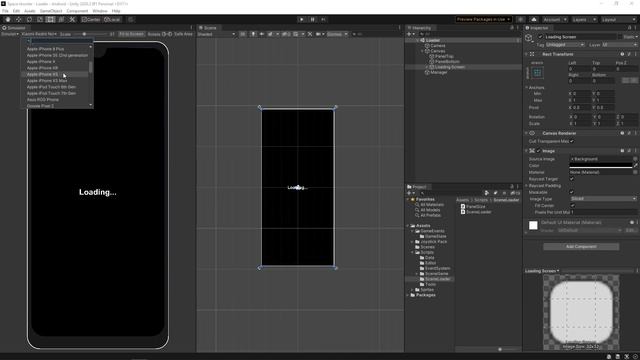Image resolution: width=640 pixels, height=360 pixels.
Task: Toggle the Static checkbox
Action: click(x=620, y=37)
